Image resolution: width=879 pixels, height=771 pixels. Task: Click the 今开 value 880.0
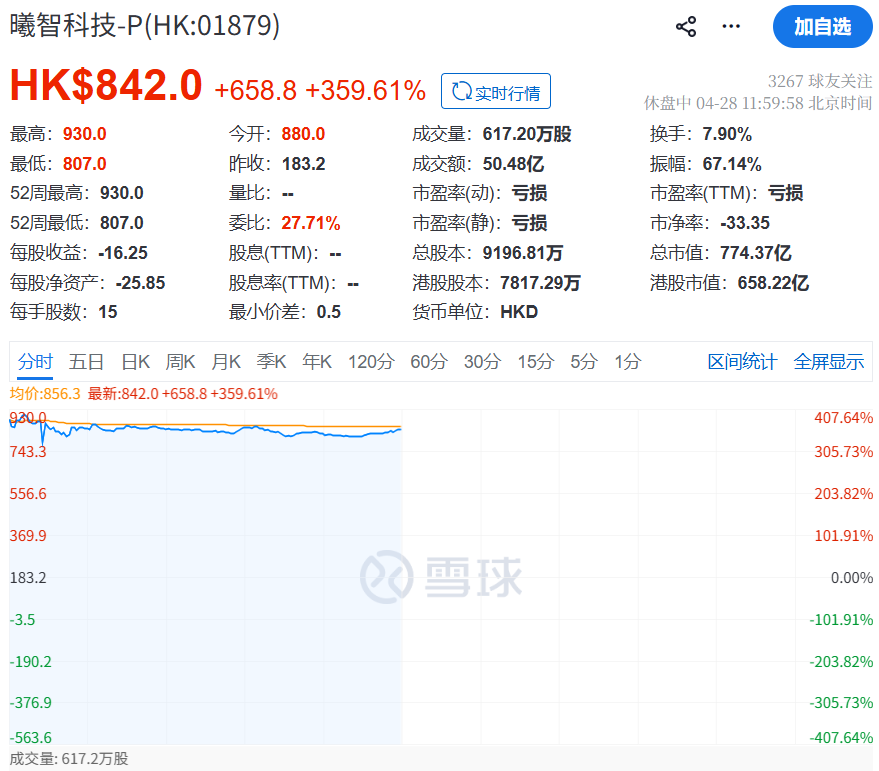point(303,134)
